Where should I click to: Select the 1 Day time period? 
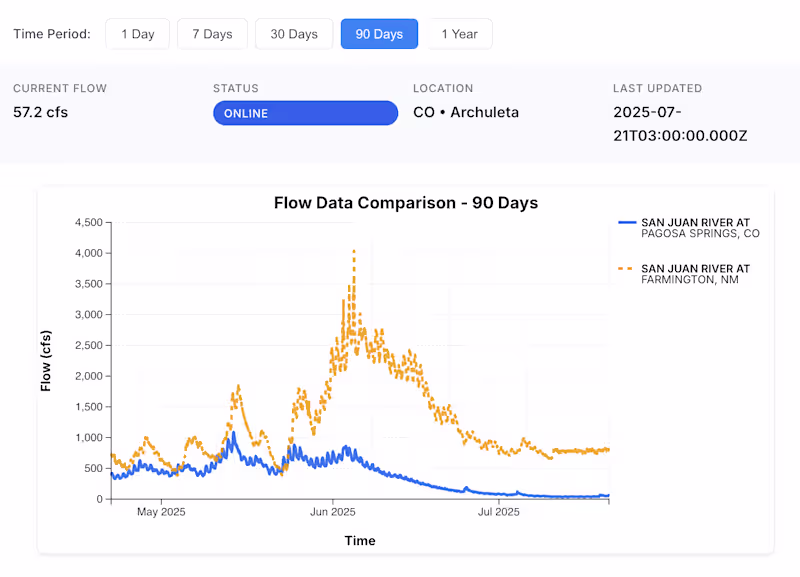pyautogui.click(x=138, y=34)
